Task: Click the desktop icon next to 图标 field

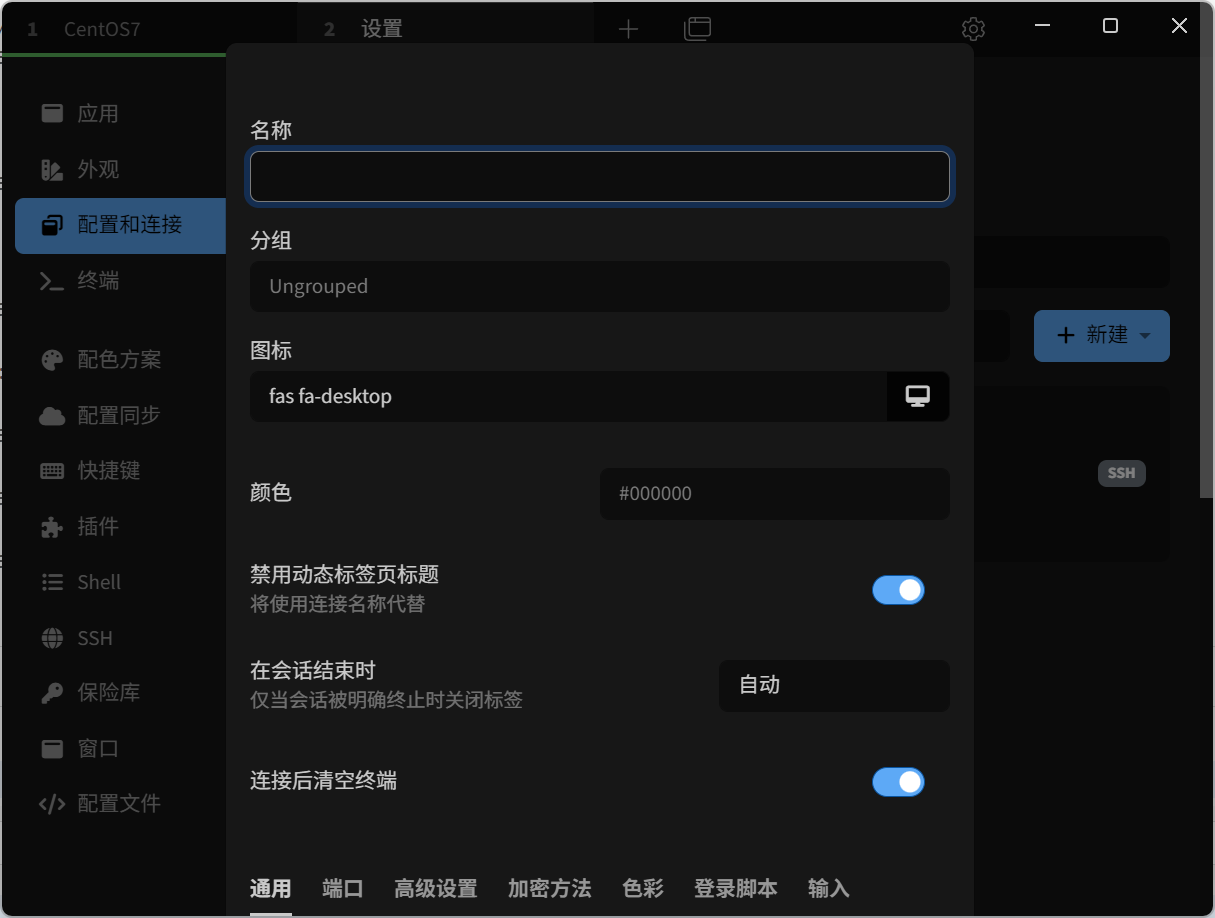Action: [x=918, y=396]
